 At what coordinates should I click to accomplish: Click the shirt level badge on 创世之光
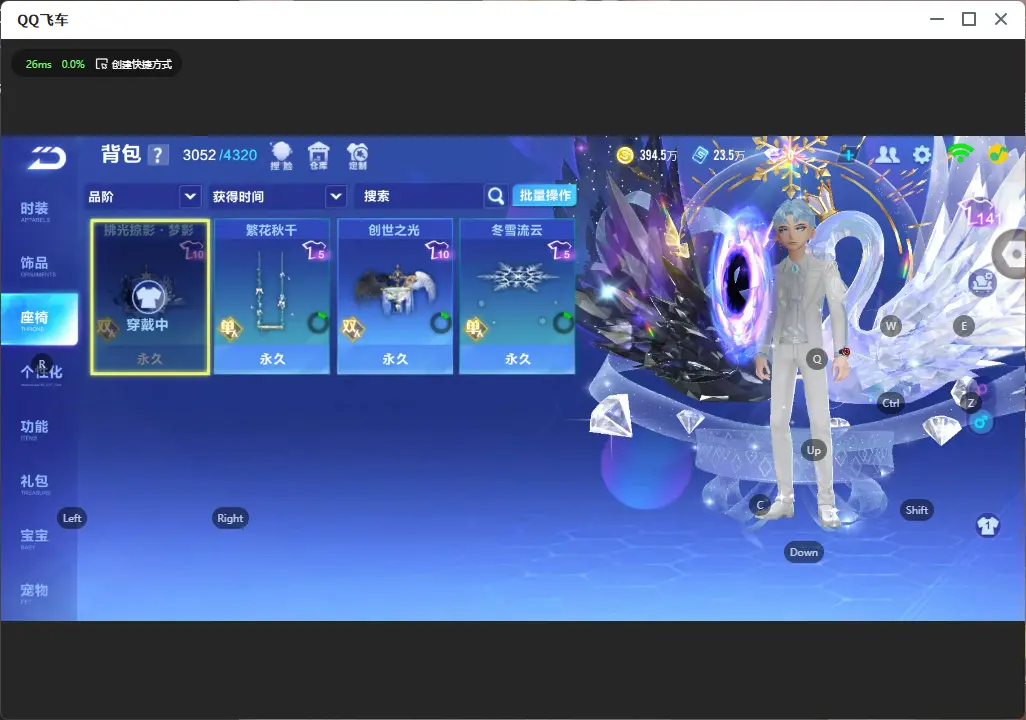(438, 249)
